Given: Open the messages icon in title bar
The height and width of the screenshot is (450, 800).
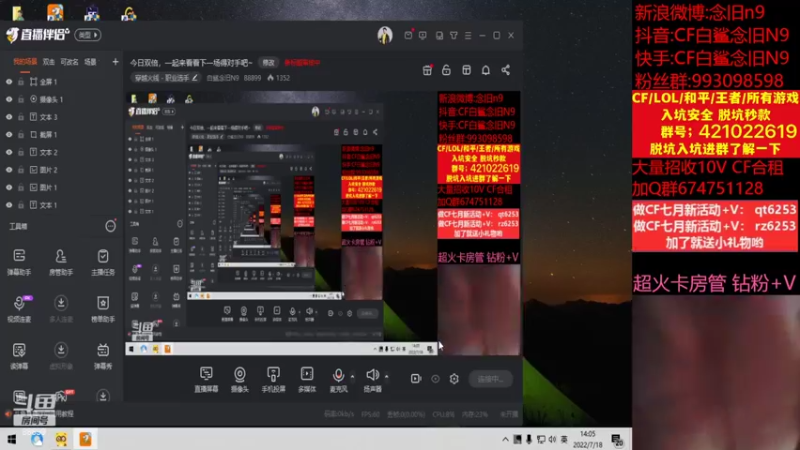Looking at the screenshot, I should tap(408, 35).
